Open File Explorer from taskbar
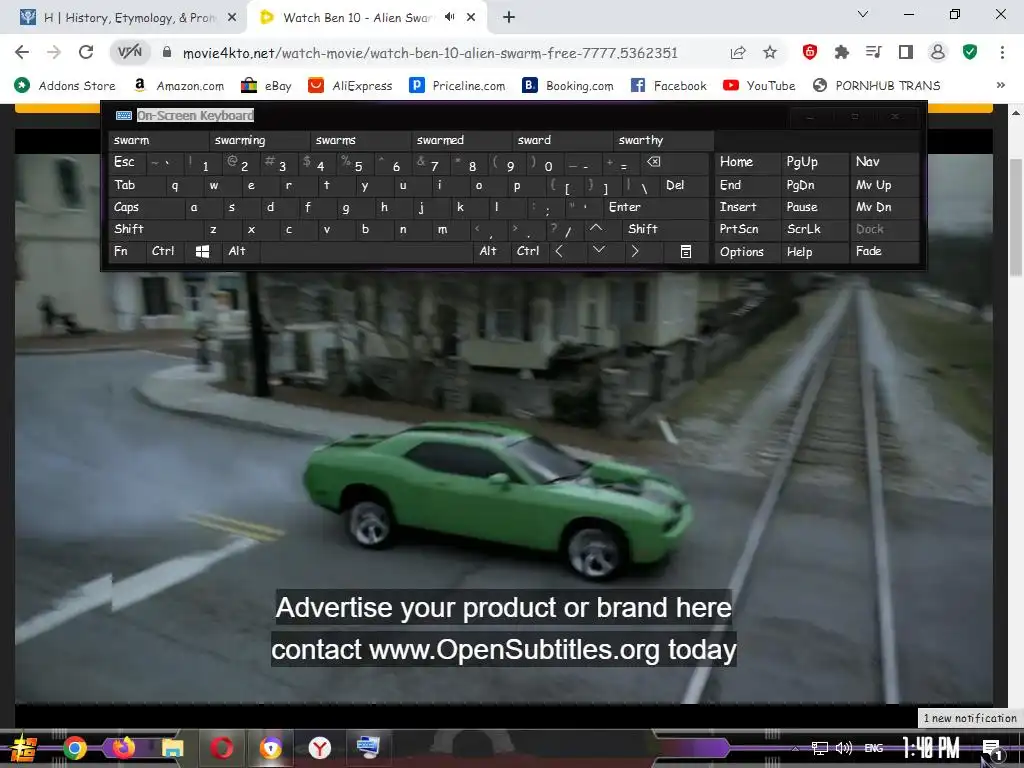1024x768 pixels. [x=172, y=748]
